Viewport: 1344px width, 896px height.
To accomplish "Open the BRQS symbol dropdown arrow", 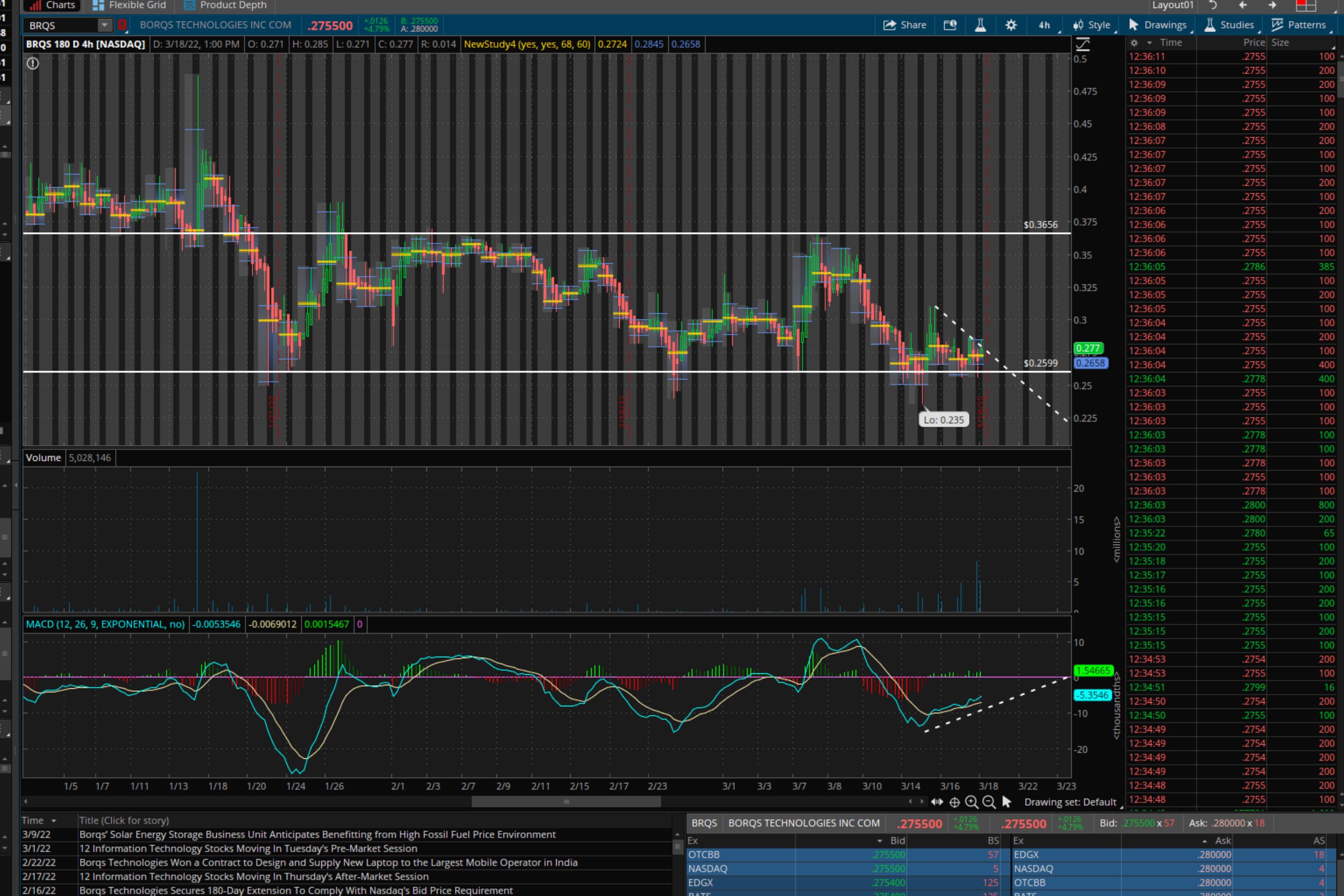I will point(104,25).
